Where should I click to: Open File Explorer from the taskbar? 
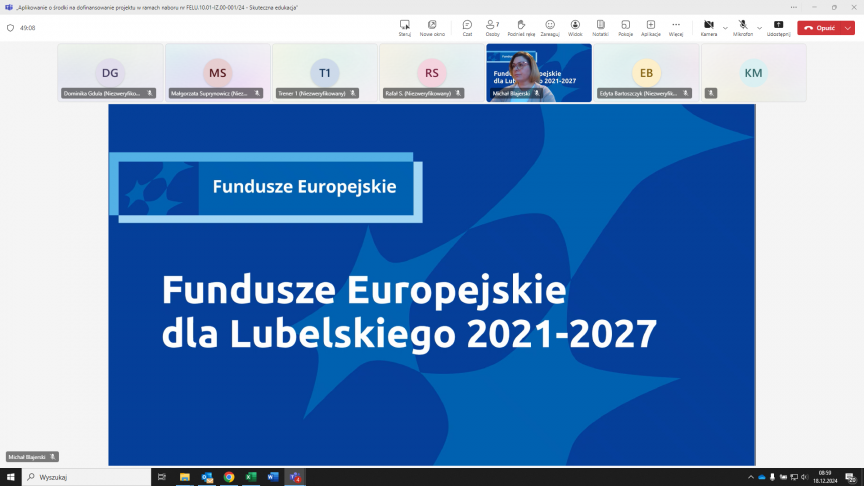tap(185, 477)
